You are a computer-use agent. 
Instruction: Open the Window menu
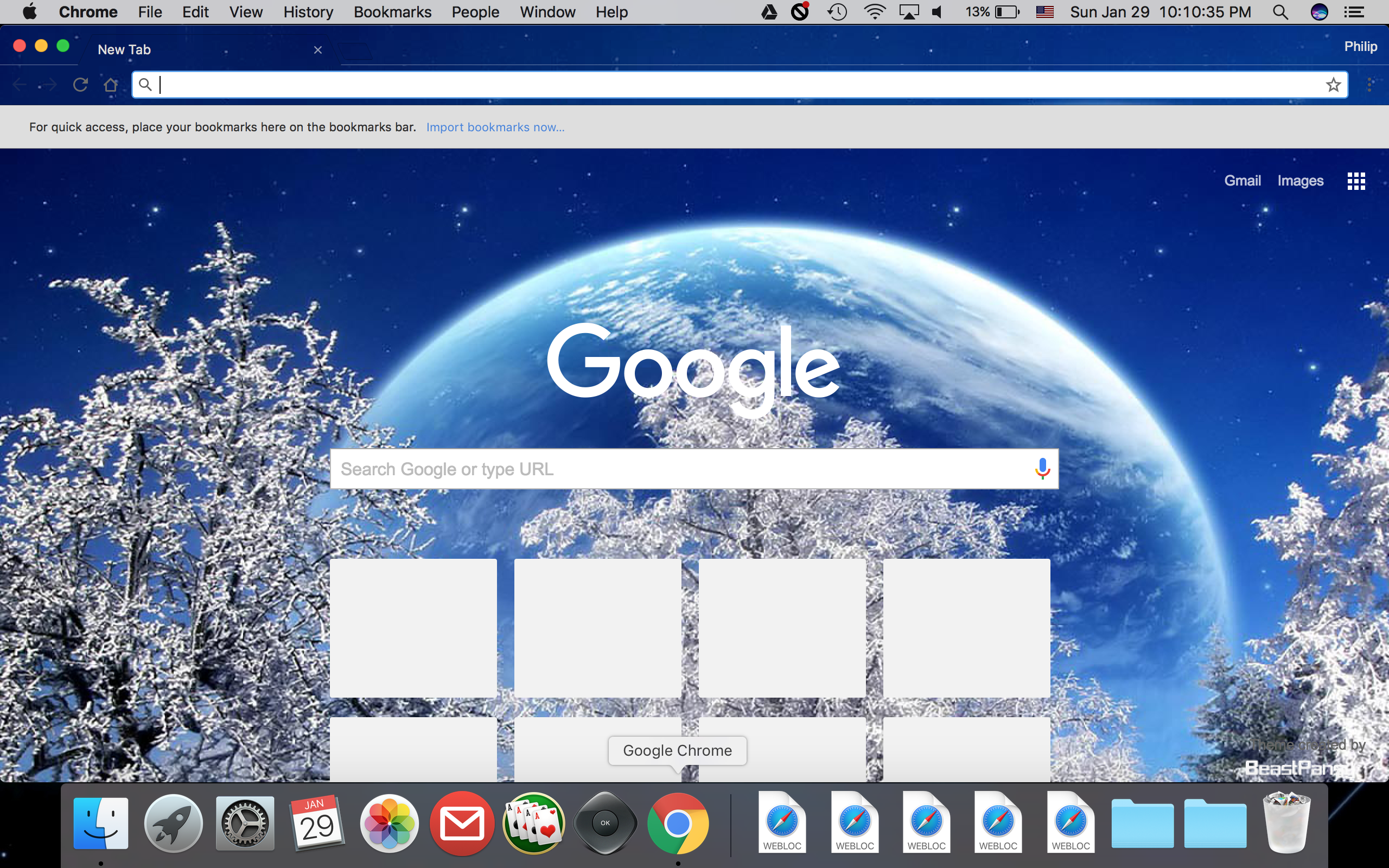click(x=547, y=12)
